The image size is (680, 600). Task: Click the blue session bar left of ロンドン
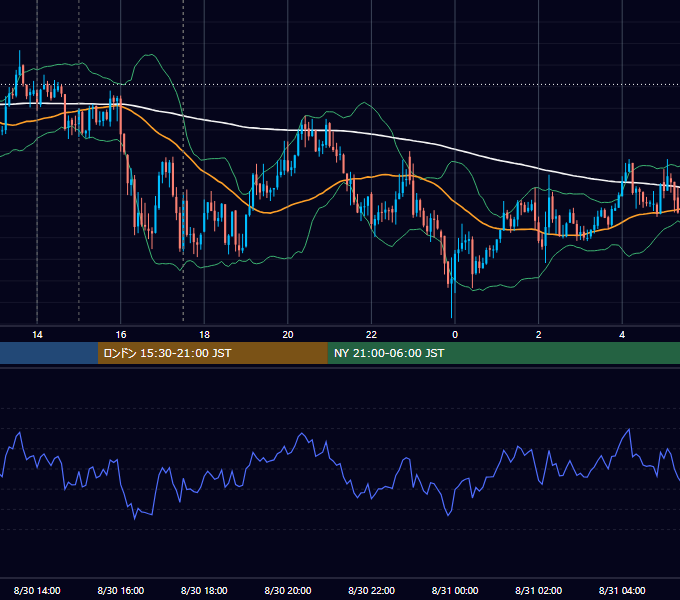click(x=49, y=353)
